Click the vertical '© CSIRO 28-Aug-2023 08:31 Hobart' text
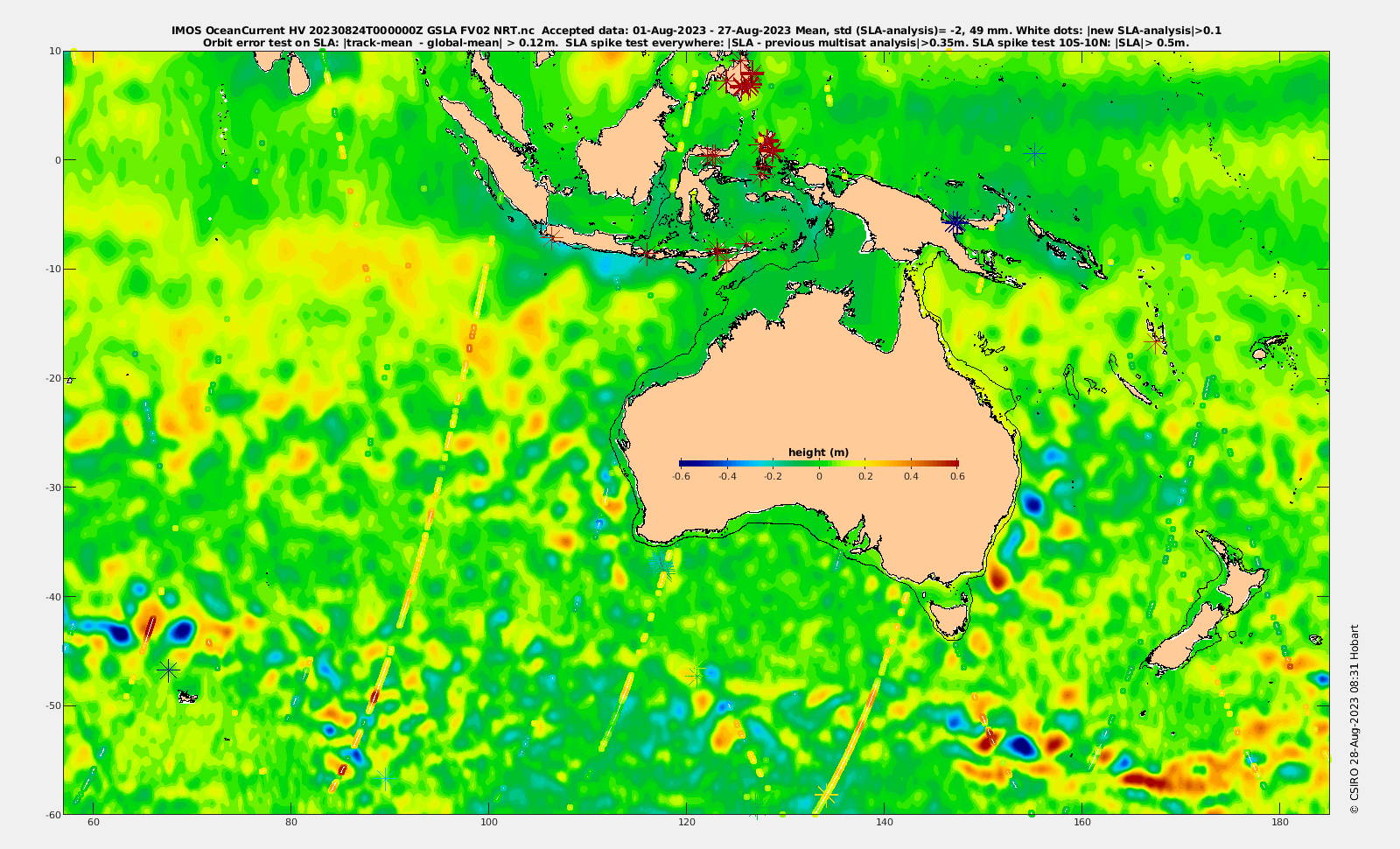 pos(1354,719)
